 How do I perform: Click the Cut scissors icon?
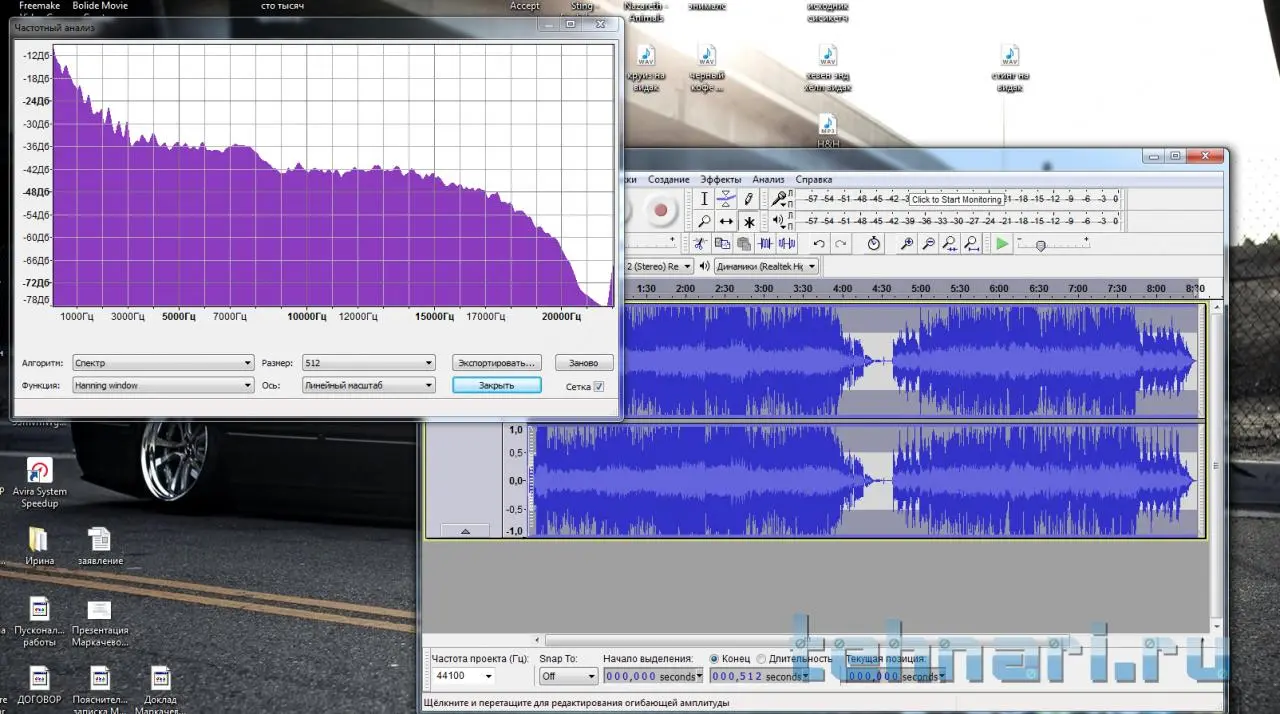700,244
